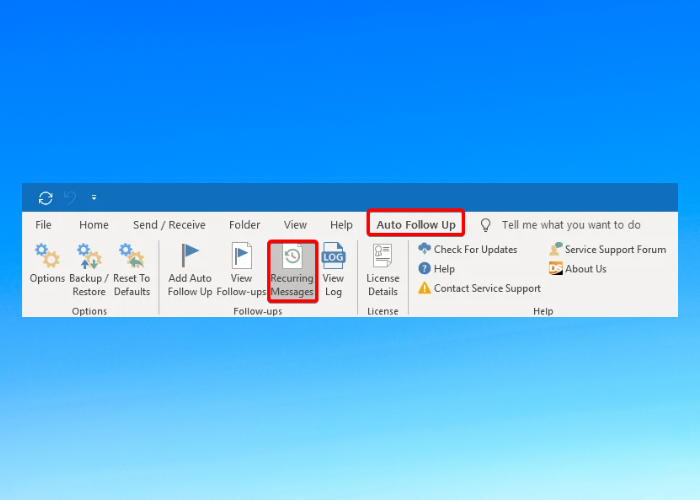Open the View Log button

333,270
